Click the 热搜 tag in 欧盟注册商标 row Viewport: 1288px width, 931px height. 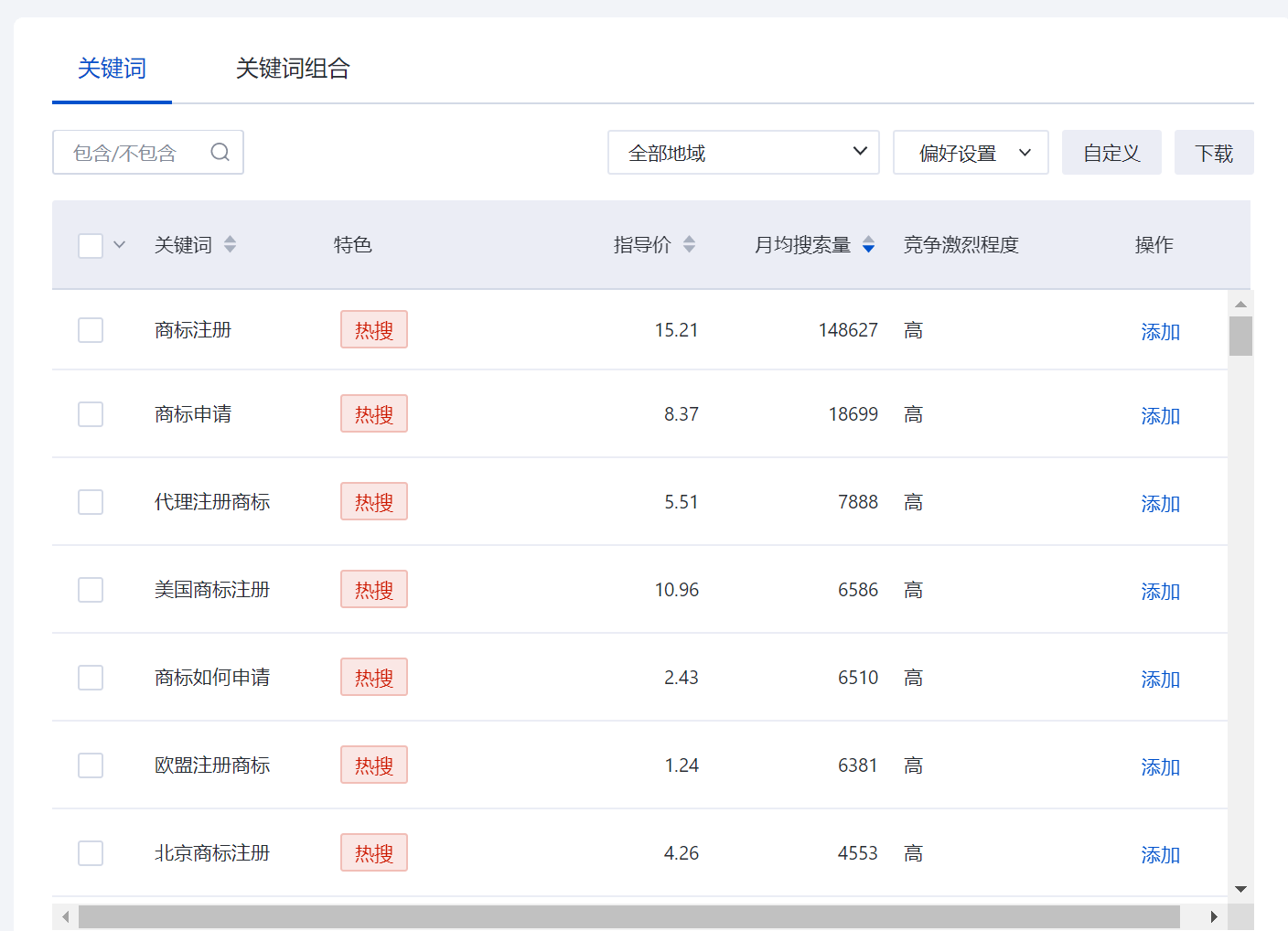374,765
